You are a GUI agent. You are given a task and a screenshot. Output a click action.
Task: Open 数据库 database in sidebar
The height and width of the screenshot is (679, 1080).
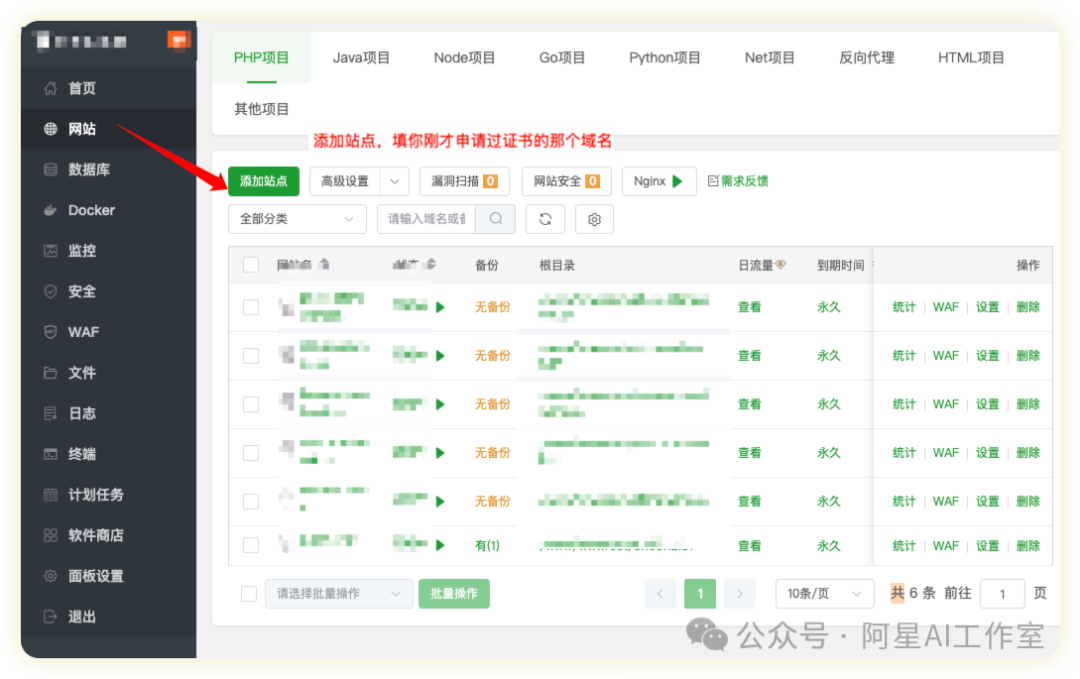point(88,170)
